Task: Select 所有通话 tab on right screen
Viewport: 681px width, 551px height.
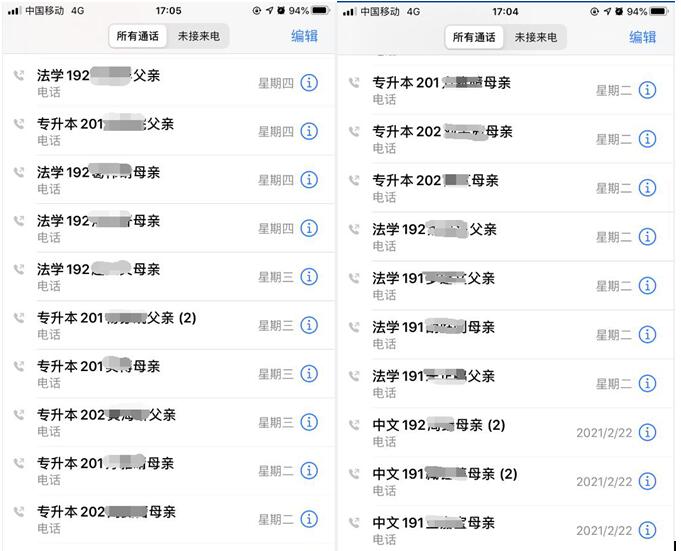Action: [x=474, y=37]
